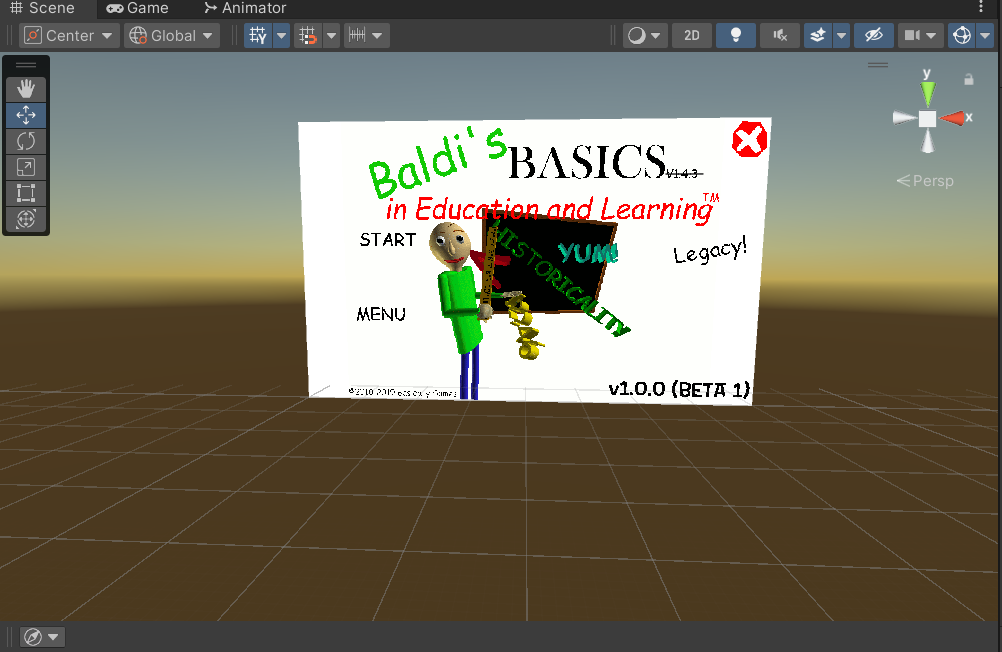Screen dimensions: 1002x652
Task: Select the START text on the canvas
Action: click(x=387, y=240)
